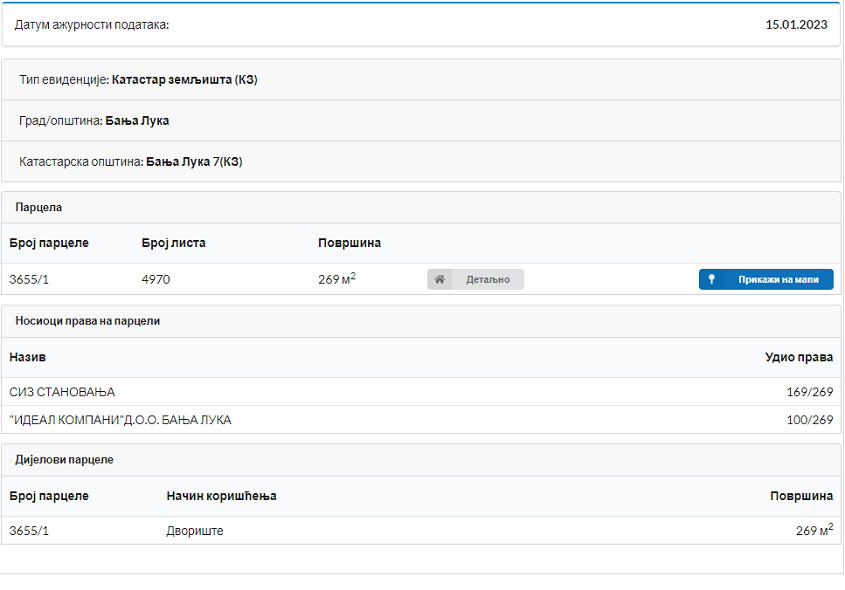
Task: Click the 169/269 share value
Action: 809,392
